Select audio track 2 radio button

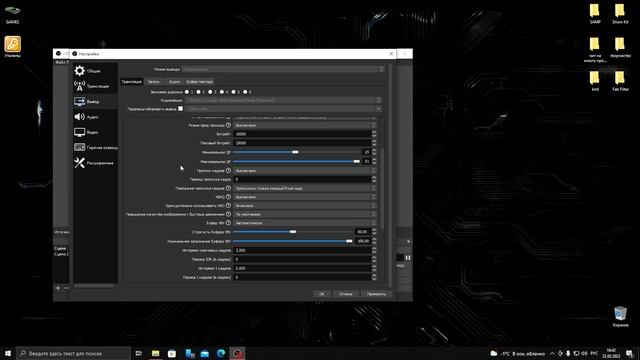click(x=198, y=92)
